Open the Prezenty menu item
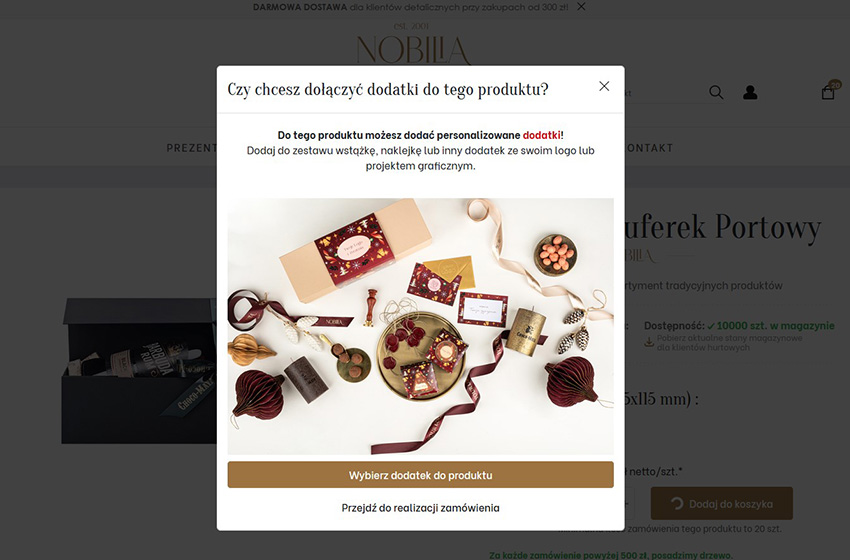The image size is (850, 560). (192, 148)
